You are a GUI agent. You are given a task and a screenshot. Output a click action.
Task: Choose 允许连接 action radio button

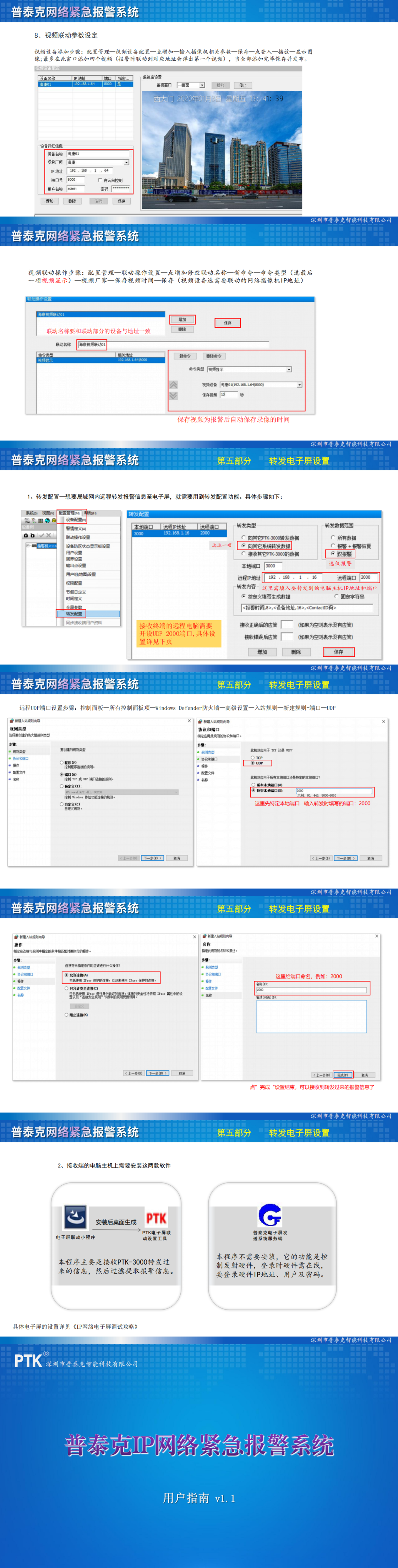66,975
